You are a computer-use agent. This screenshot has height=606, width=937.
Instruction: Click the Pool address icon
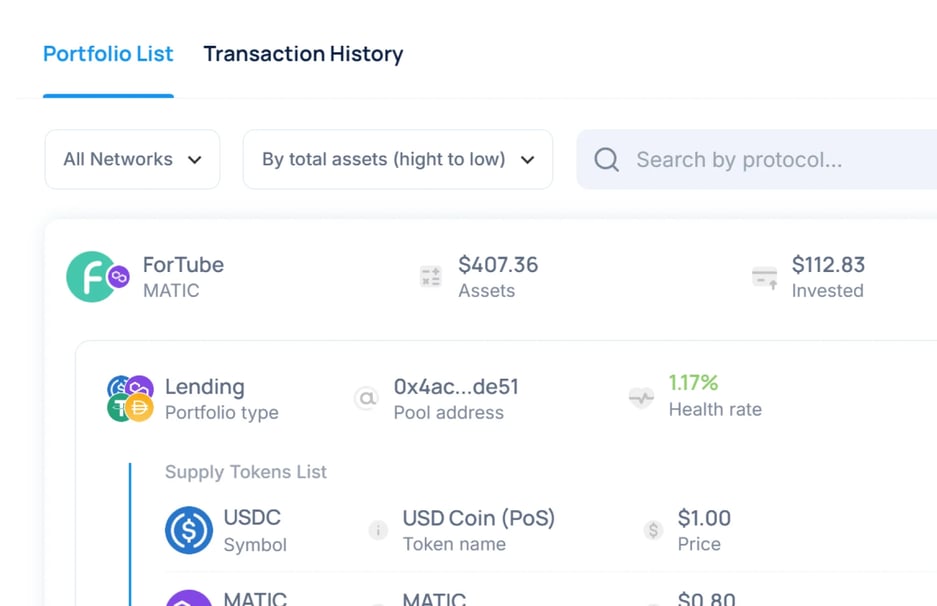(367, 398)
